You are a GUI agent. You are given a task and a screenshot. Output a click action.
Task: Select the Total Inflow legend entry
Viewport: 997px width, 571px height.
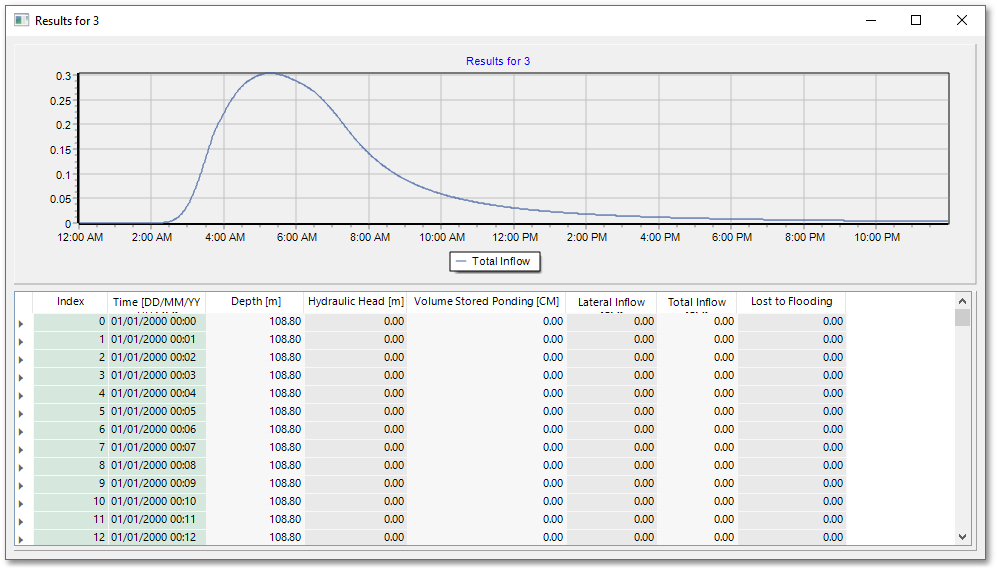click(495, 261)
